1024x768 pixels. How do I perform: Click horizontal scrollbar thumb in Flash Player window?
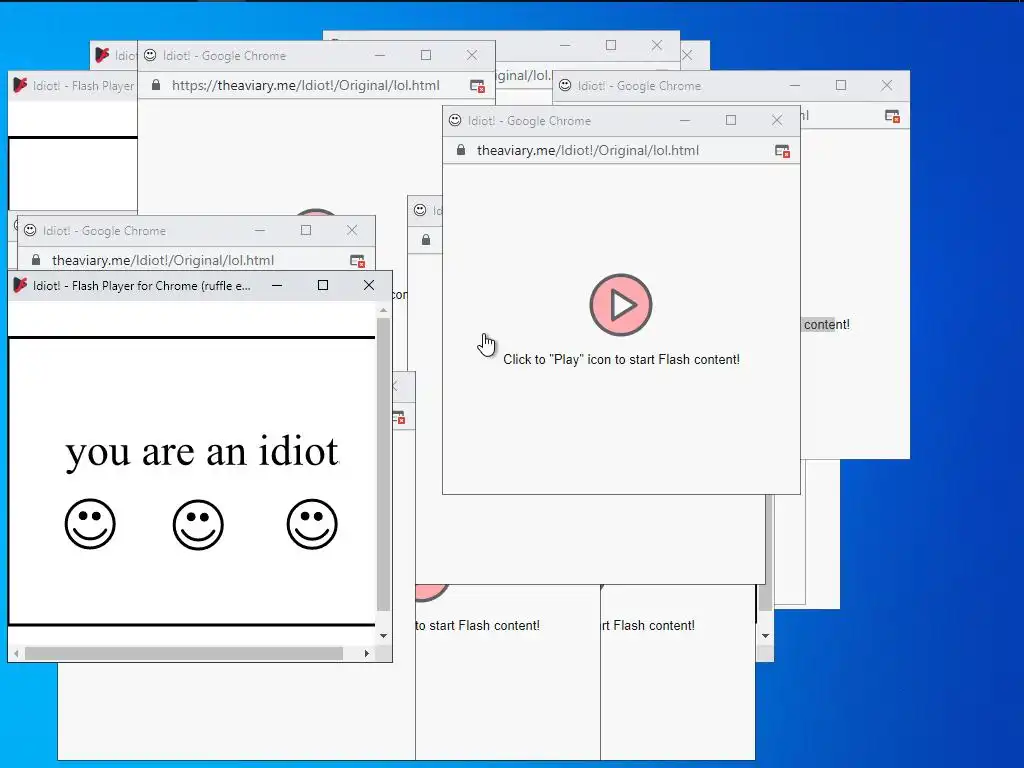tap(184, 654)
